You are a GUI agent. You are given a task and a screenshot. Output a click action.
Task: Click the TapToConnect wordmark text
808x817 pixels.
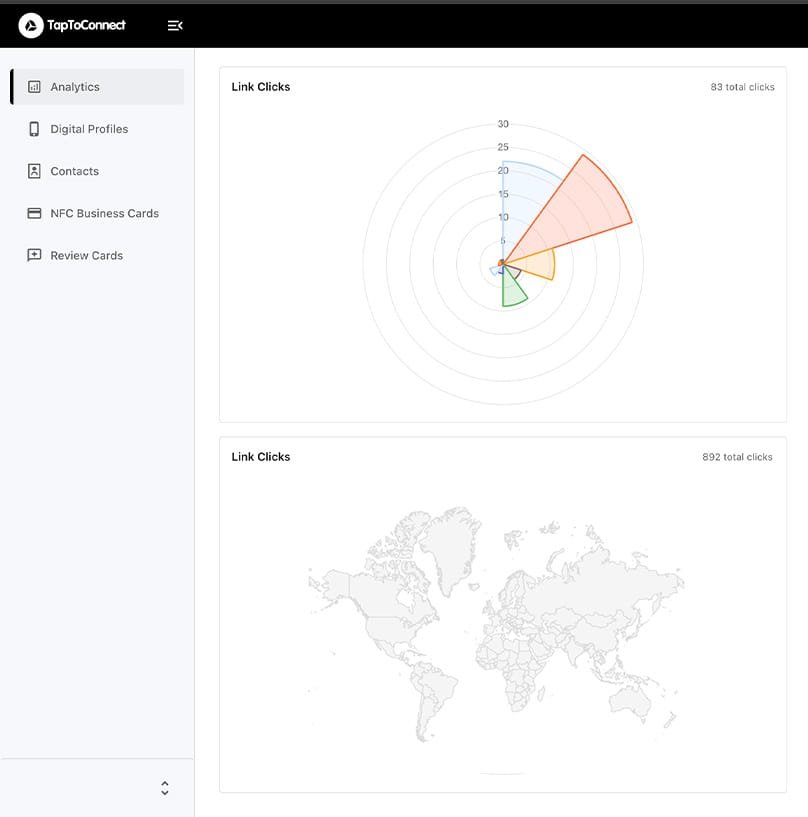[87, 25]
